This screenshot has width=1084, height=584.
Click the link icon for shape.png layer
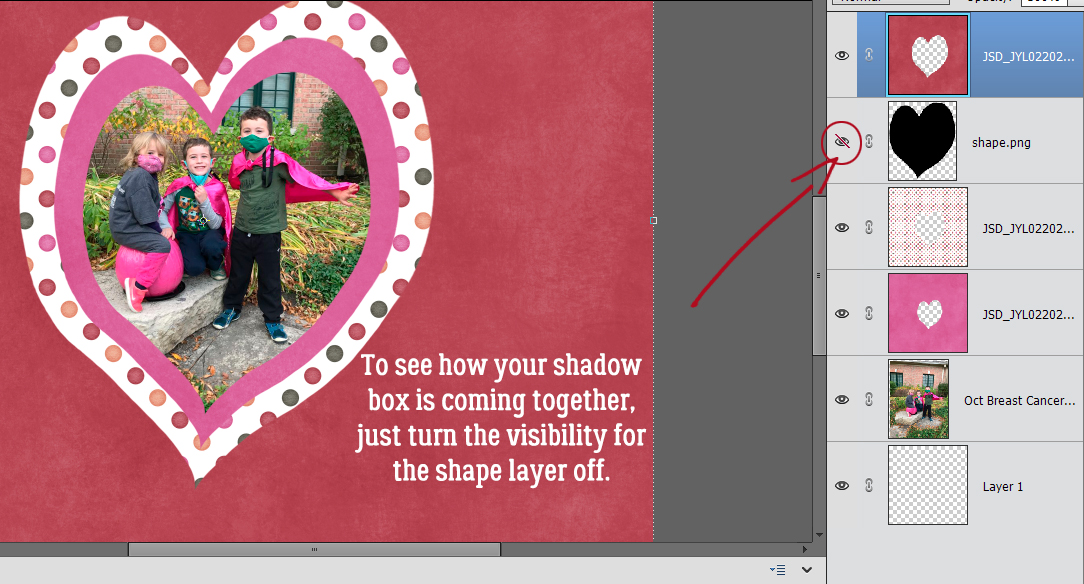click(869, 142)
